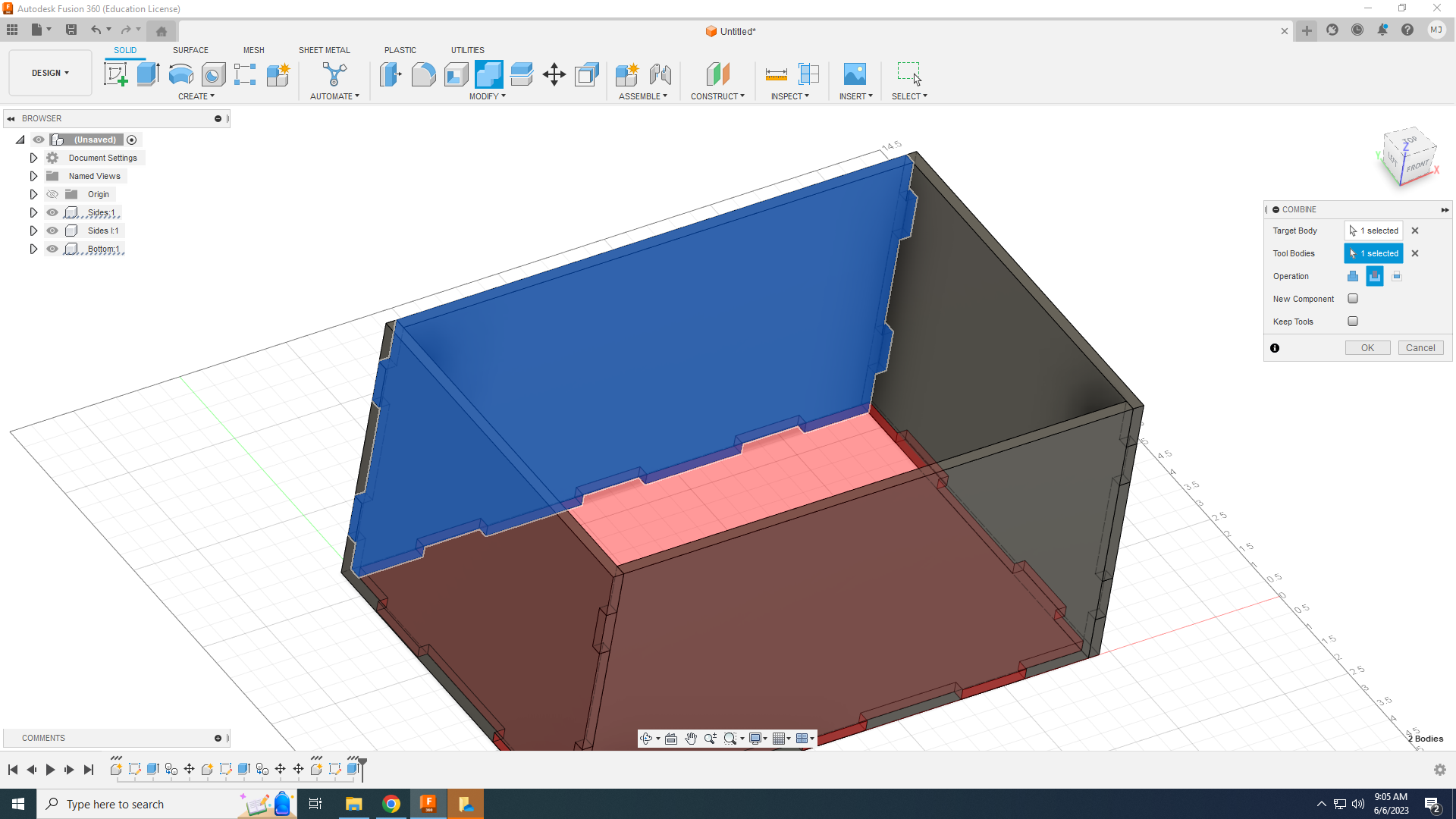Viewport: 1456px width, 819px height.
Task: Open the Measure tool under Inspect
Action: tap(777, 74)
